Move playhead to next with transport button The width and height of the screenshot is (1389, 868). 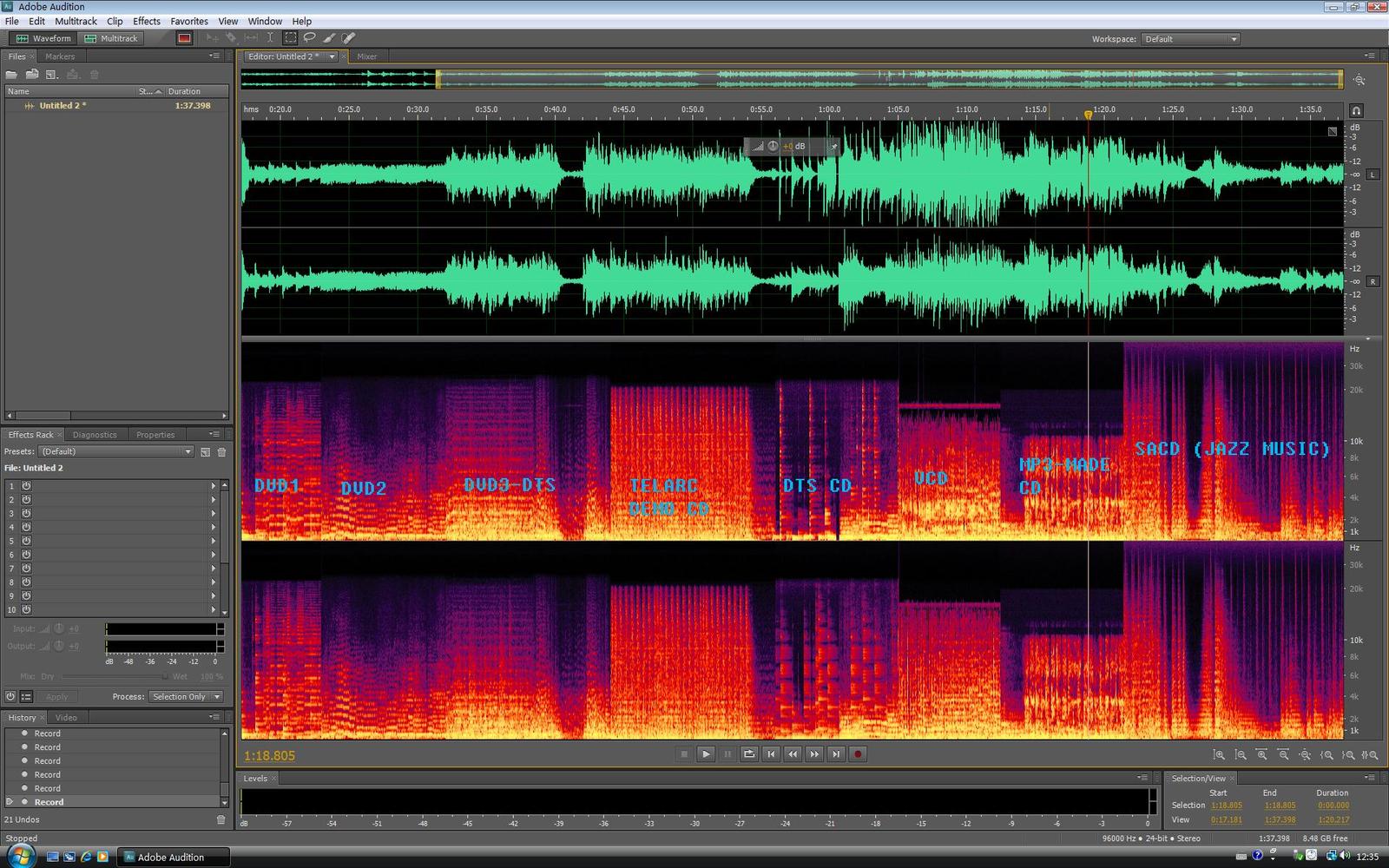[x=836, y=754]
